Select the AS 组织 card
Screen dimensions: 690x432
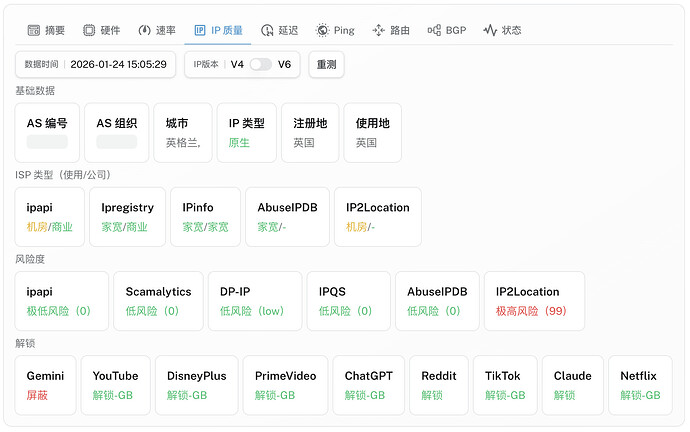pyautogui.click(x=117, y=133)
